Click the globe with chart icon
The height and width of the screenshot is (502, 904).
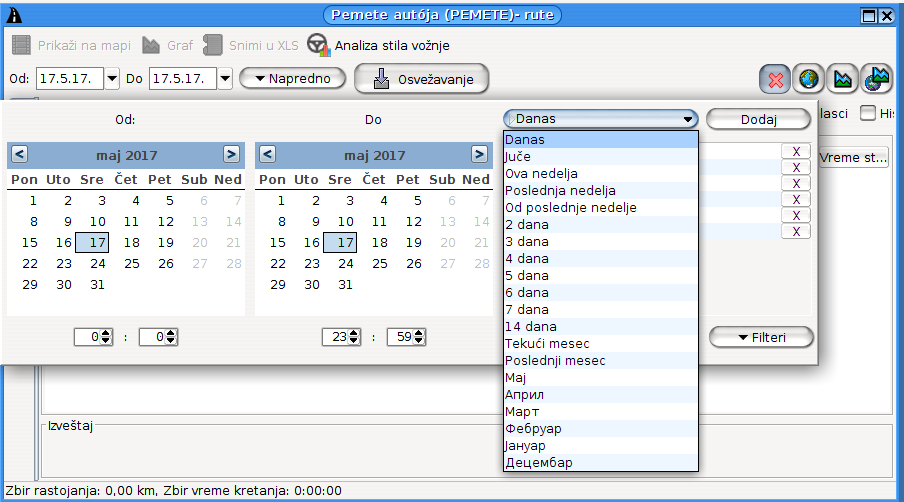coord(876,79)
